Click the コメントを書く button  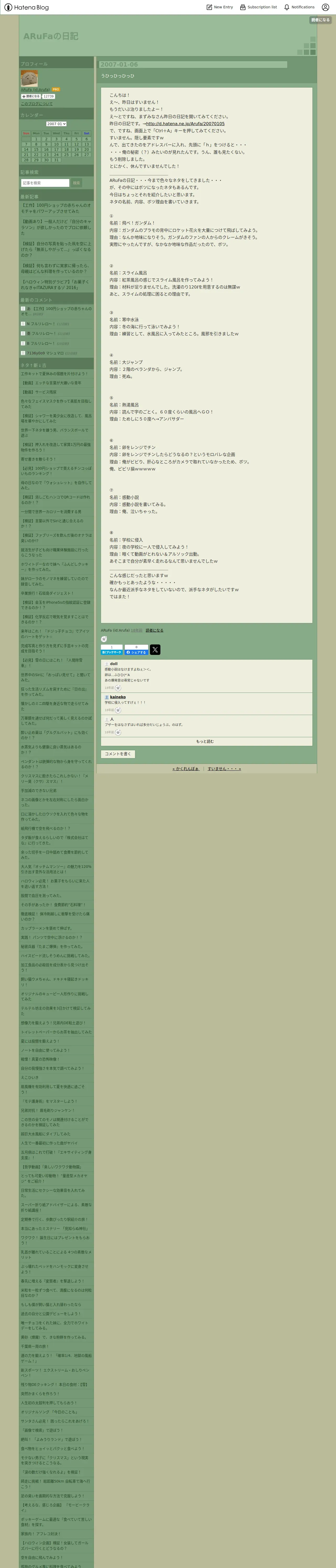coord(118,754)
